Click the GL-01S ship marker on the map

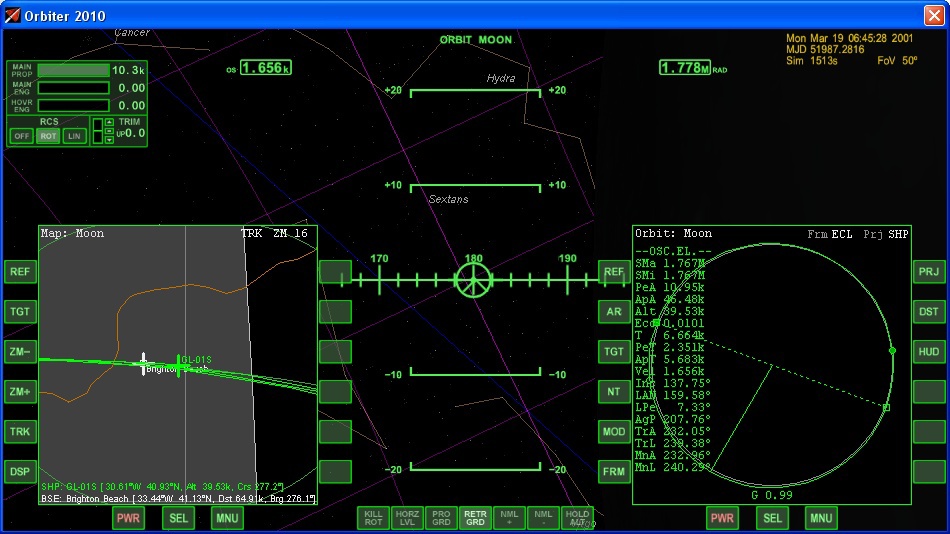[178, 365]
